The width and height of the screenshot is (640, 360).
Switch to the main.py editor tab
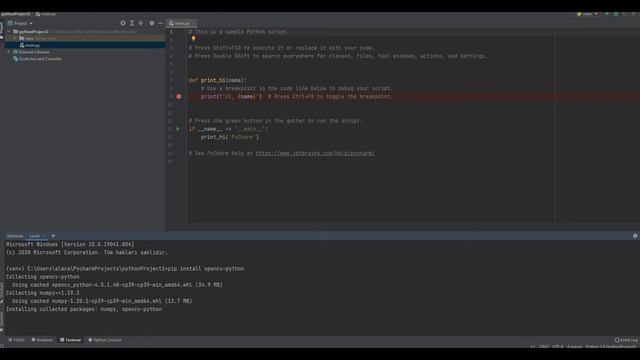pos(180,23)
